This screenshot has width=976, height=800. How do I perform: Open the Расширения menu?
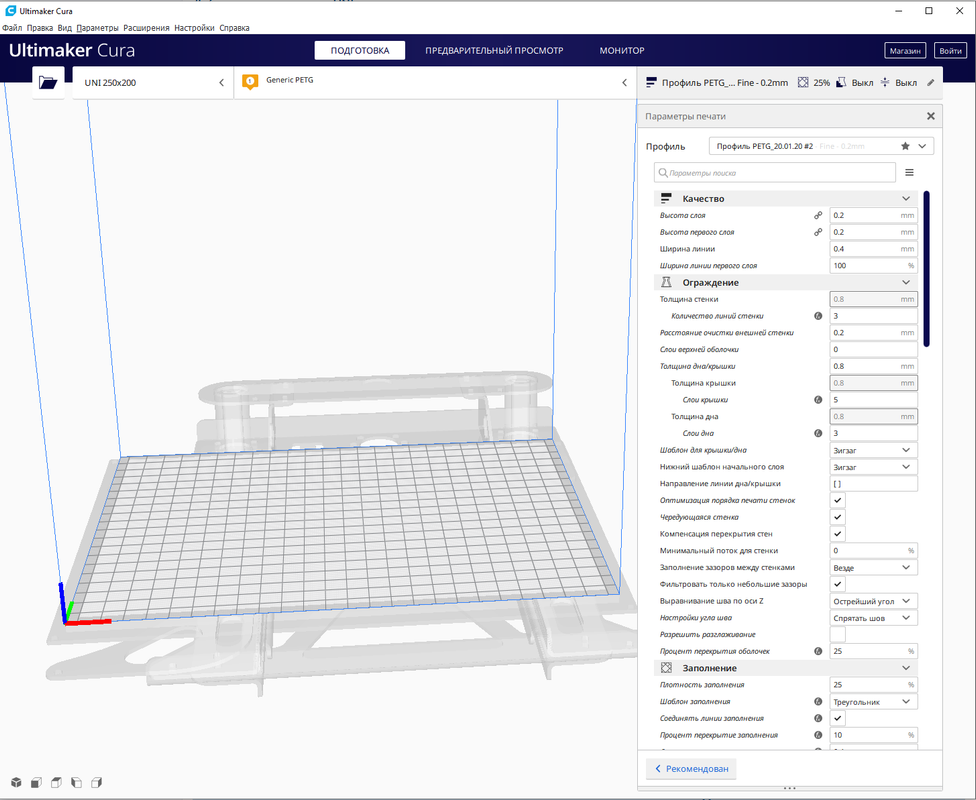click(146, 28)
